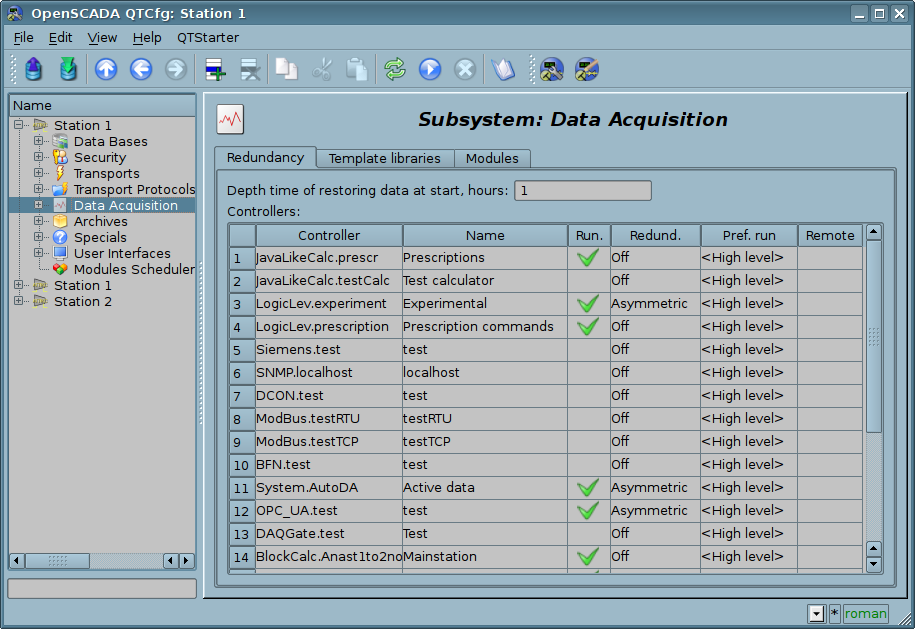Refresh the page with the green arrows icon

pyautogui.click(x=395, y=69)
